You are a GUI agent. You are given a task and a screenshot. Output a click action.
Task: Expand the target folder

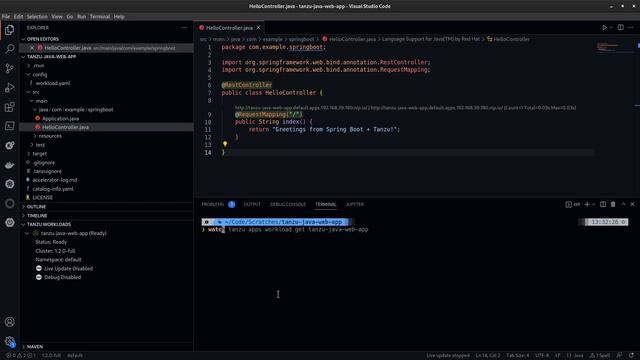pos(29,153)
